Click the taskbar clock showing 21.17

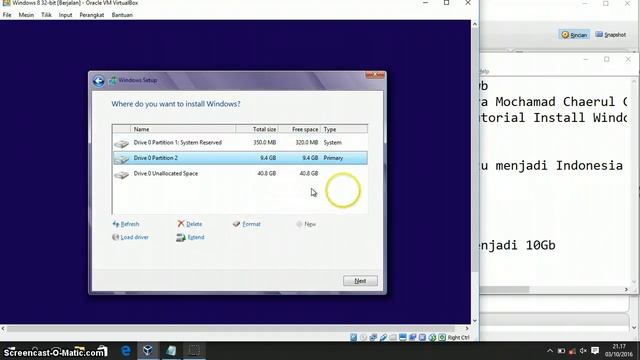pos(619,351)
